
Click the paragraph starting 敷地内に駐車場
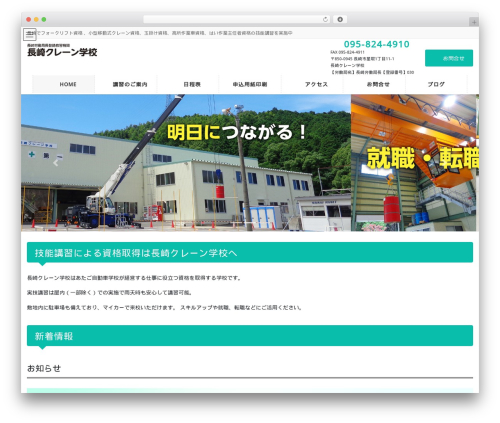[164, 308]
